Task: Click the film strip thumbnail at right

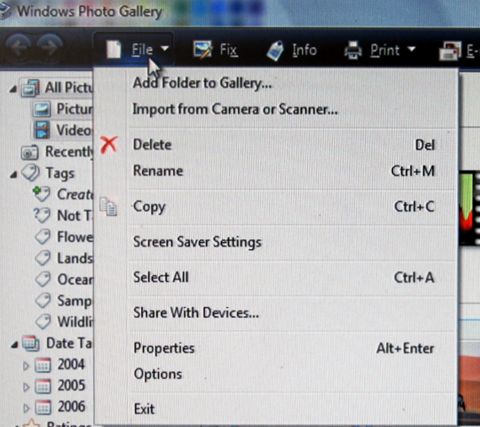Action: [469, 208]
